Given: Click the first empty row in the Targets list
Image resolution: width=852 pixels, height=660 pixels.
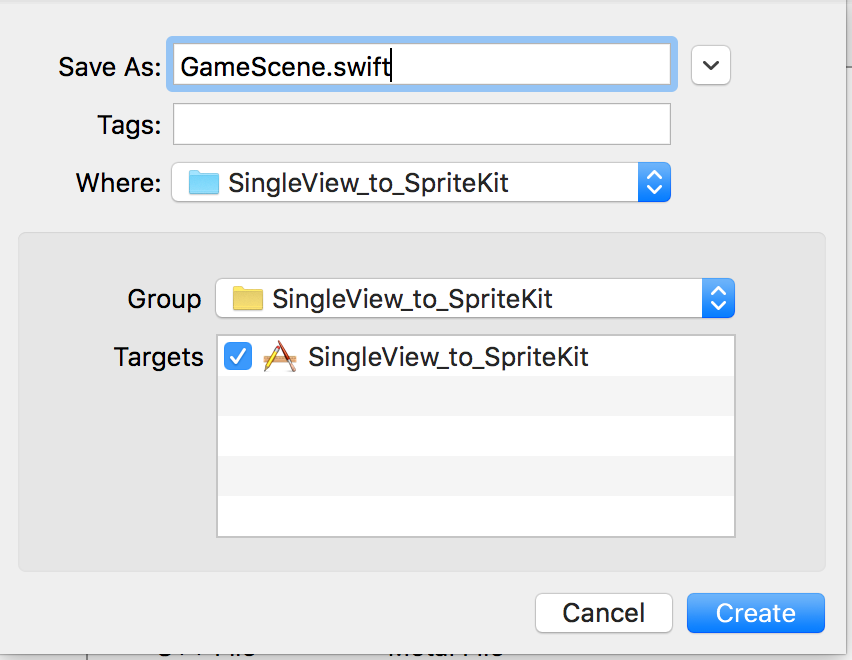Looking at the screenshot, I should (x=476, y=396).
